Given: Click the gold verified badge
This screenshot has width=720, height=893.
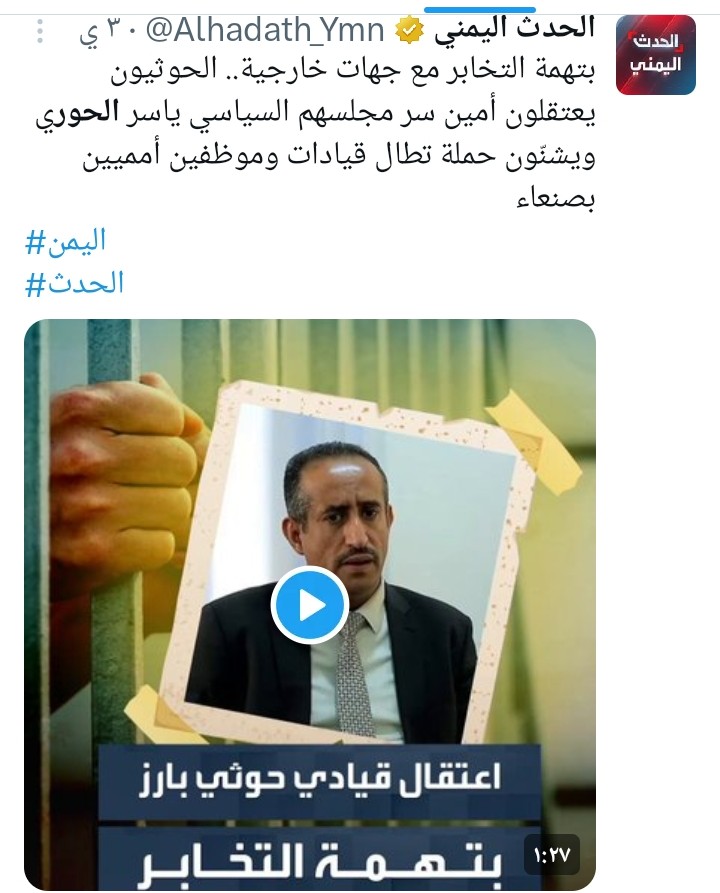Looking at the screenshot, I should coord(408,31).
